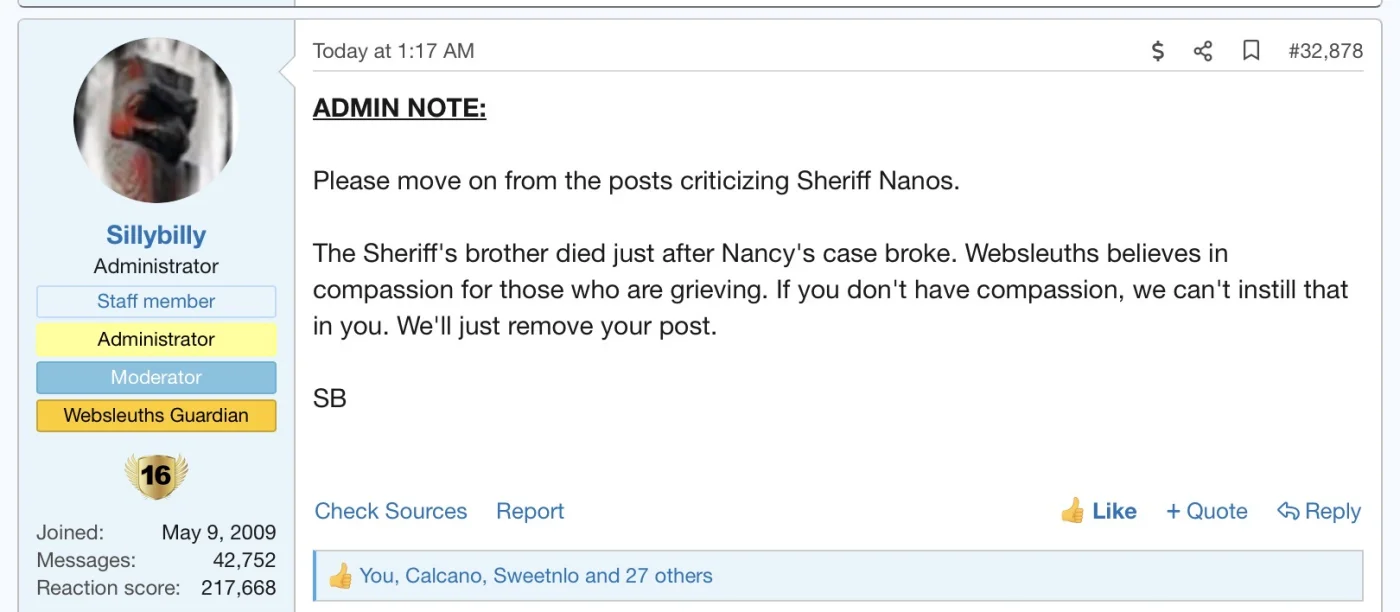
Task: Click the blue Moderator banner
Action: (x=156, y=377)
